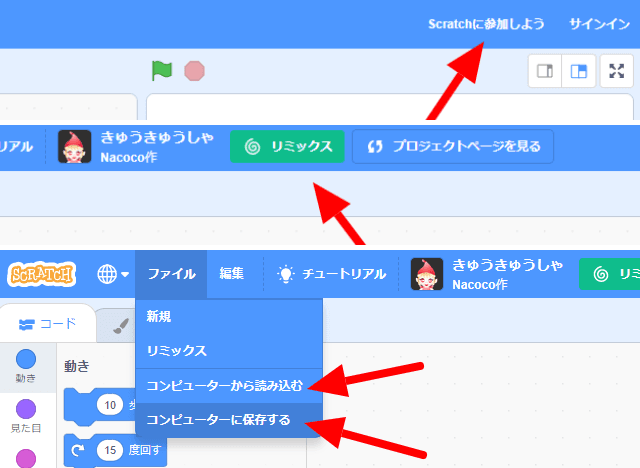The width and height of the screenshot is (640, 468).
Task: Click the green flag to start the project
Action: 162,71
